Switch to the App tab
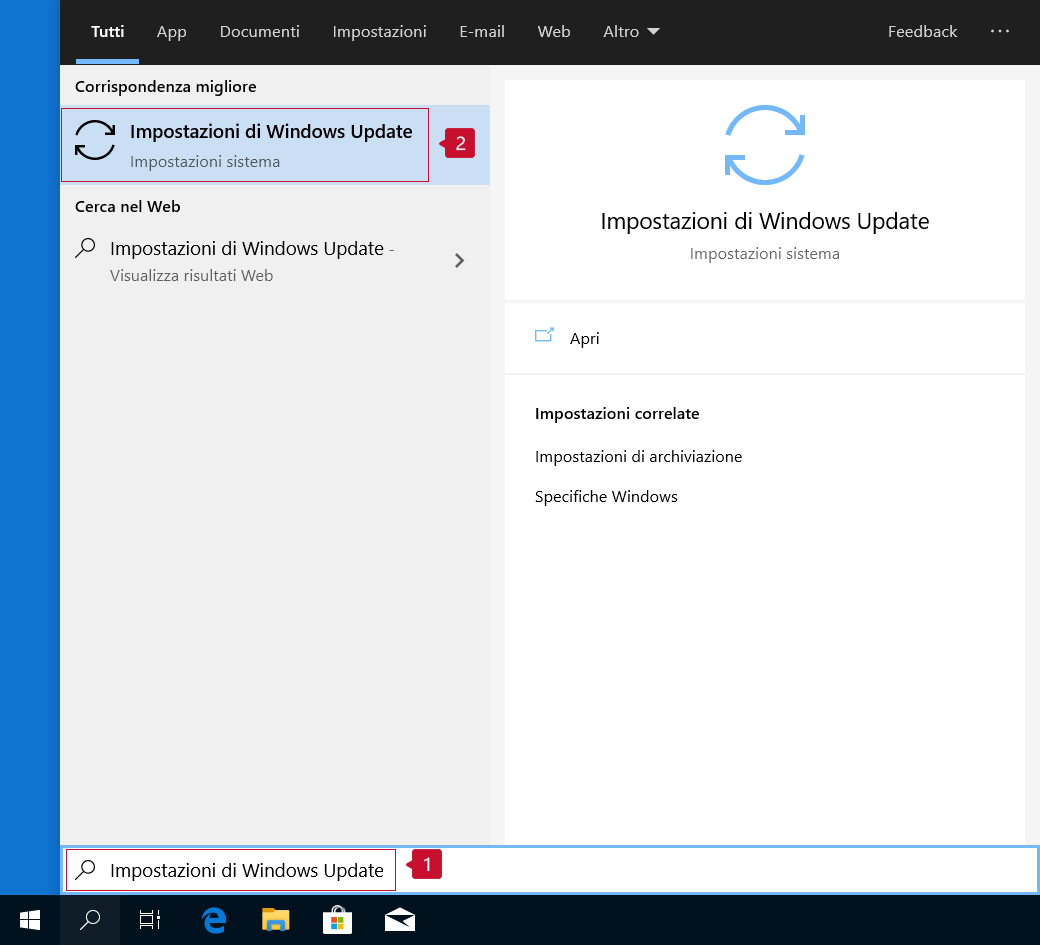The width and height of the screenshot is (1040, 945). point(172,32)
